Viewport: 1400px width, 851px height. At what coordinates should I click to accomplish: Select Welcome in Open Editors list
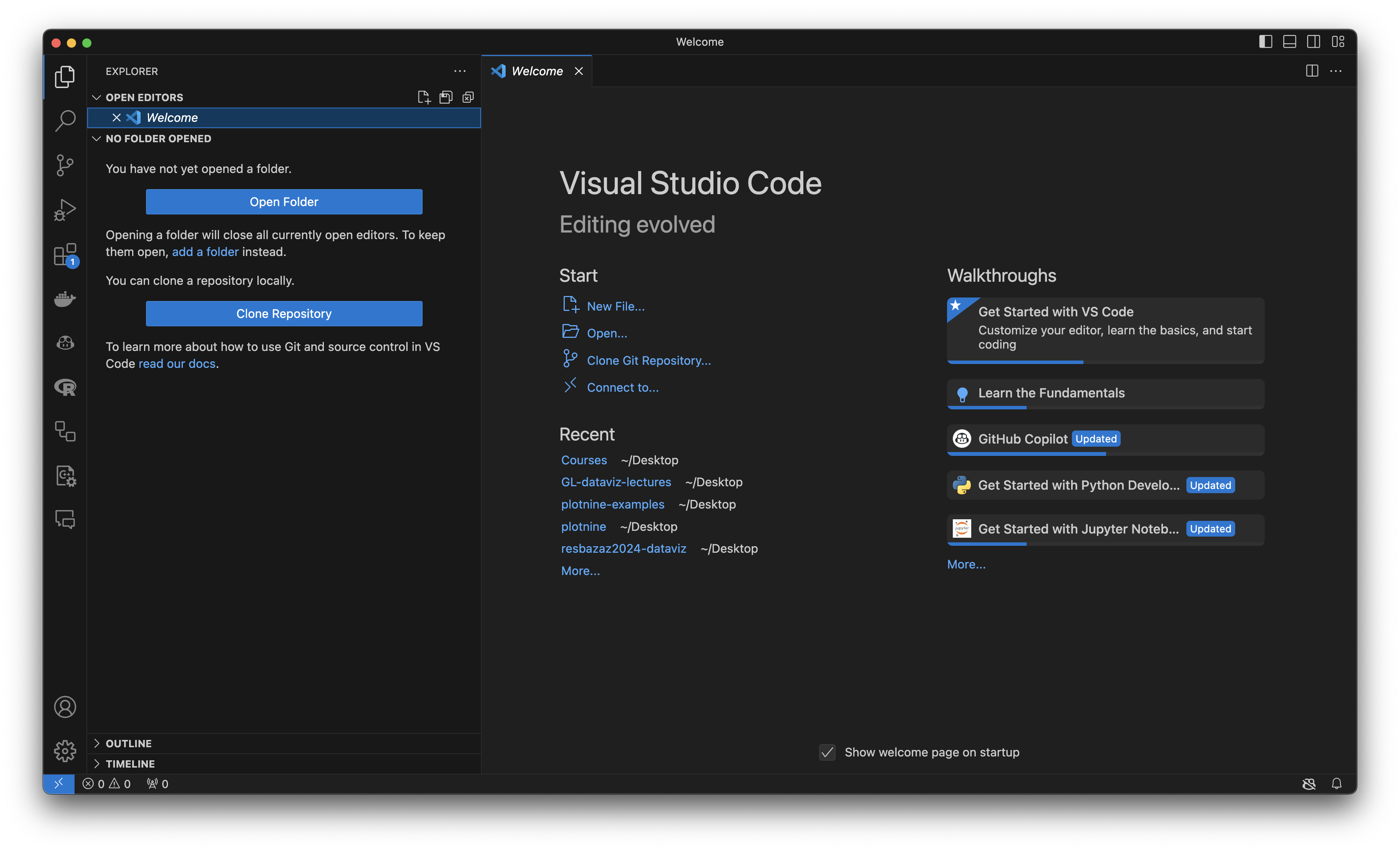click(284, 118)
